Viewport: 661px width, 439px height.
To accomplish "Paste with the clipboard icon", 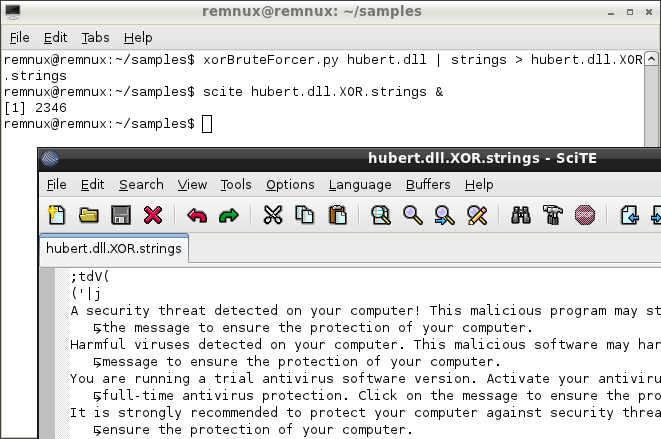I will pos(337,215).
